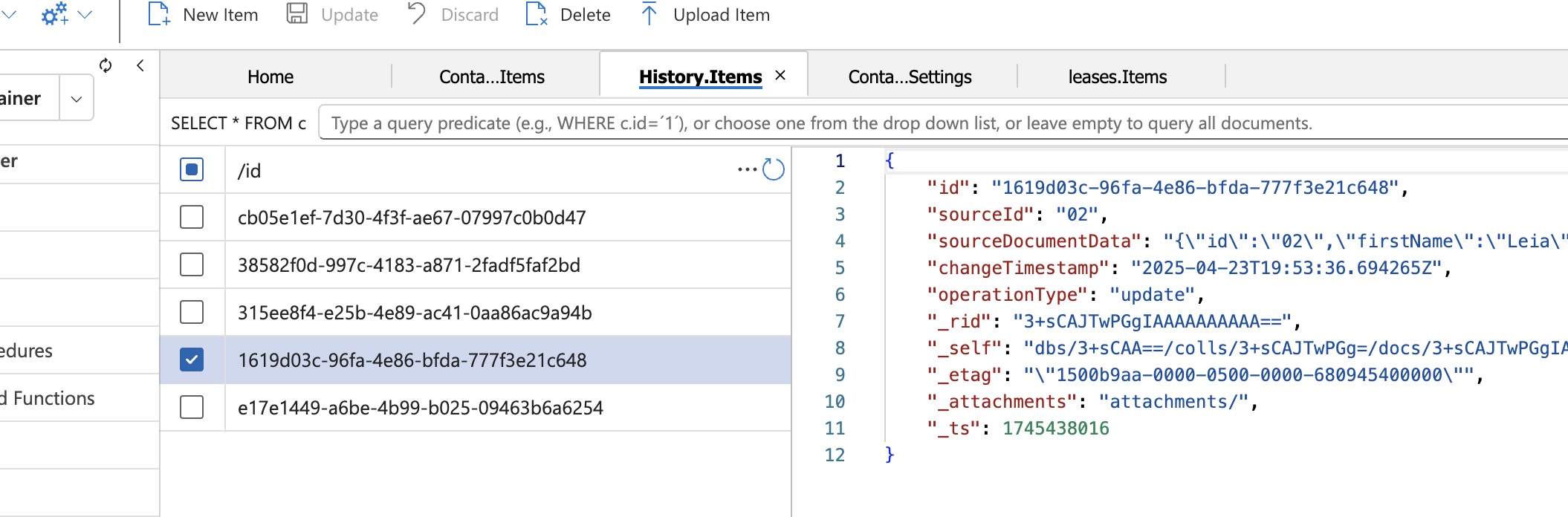The width and height of the screenshot is (1568, 517).
Task: Refresh the /id items list
Action: pyautogui.click(x=774, y=169)
